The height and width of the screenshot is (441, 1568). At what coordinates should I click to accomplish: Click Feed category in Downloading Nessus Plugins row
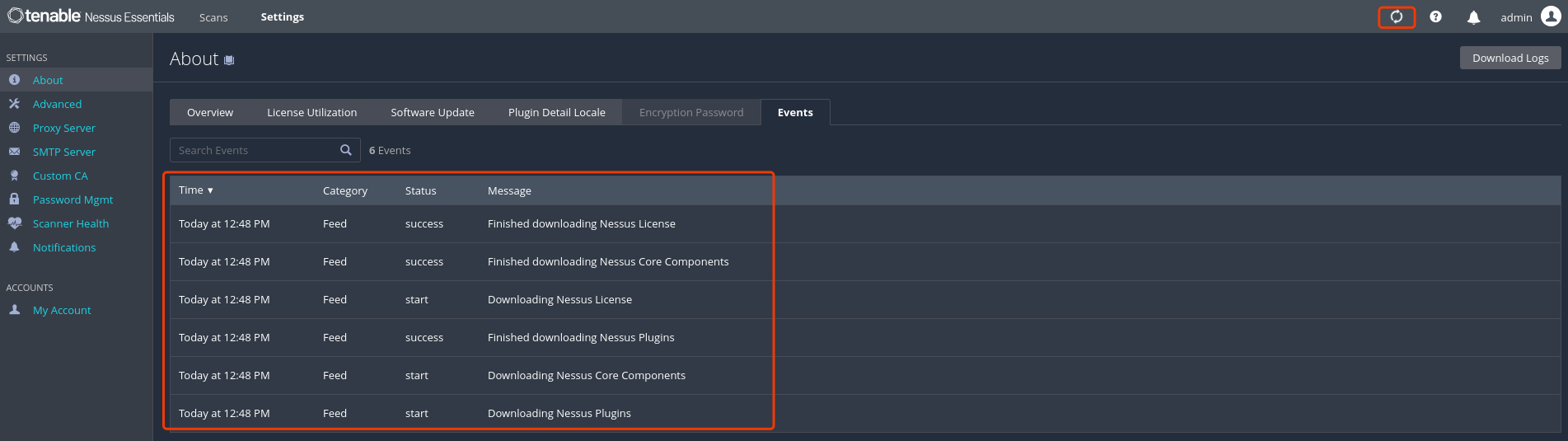pos(335,413)
